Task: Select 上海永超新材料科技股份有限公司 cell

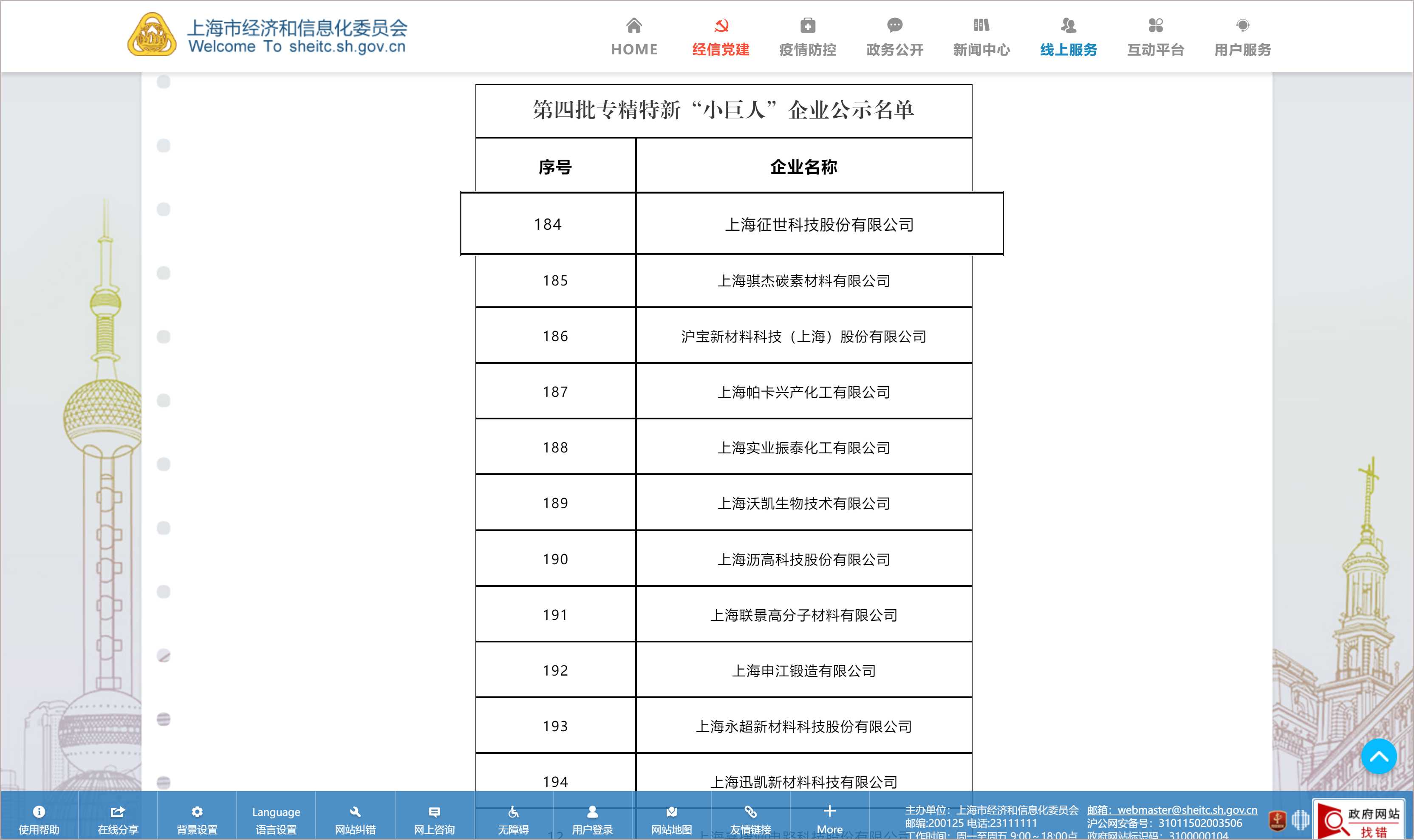Action: (x=804, y=726)
